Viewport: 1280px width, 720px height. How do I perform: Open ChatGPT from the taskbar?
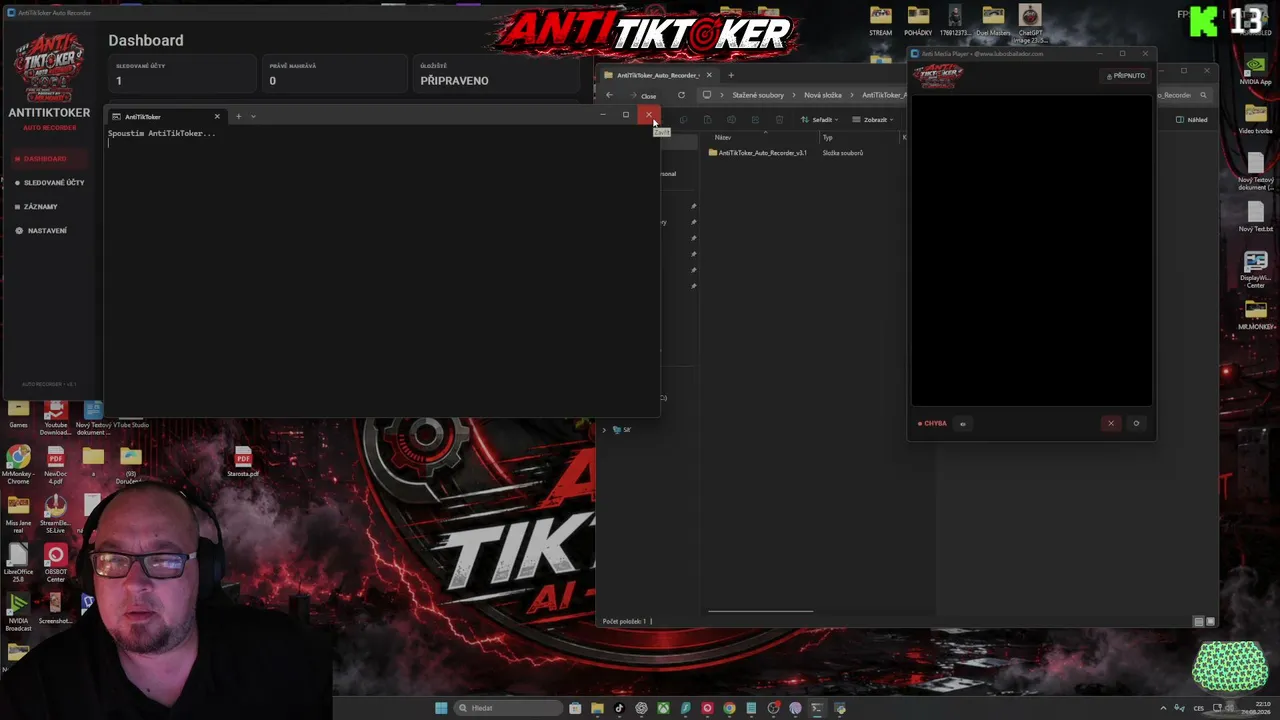(641, 708)
